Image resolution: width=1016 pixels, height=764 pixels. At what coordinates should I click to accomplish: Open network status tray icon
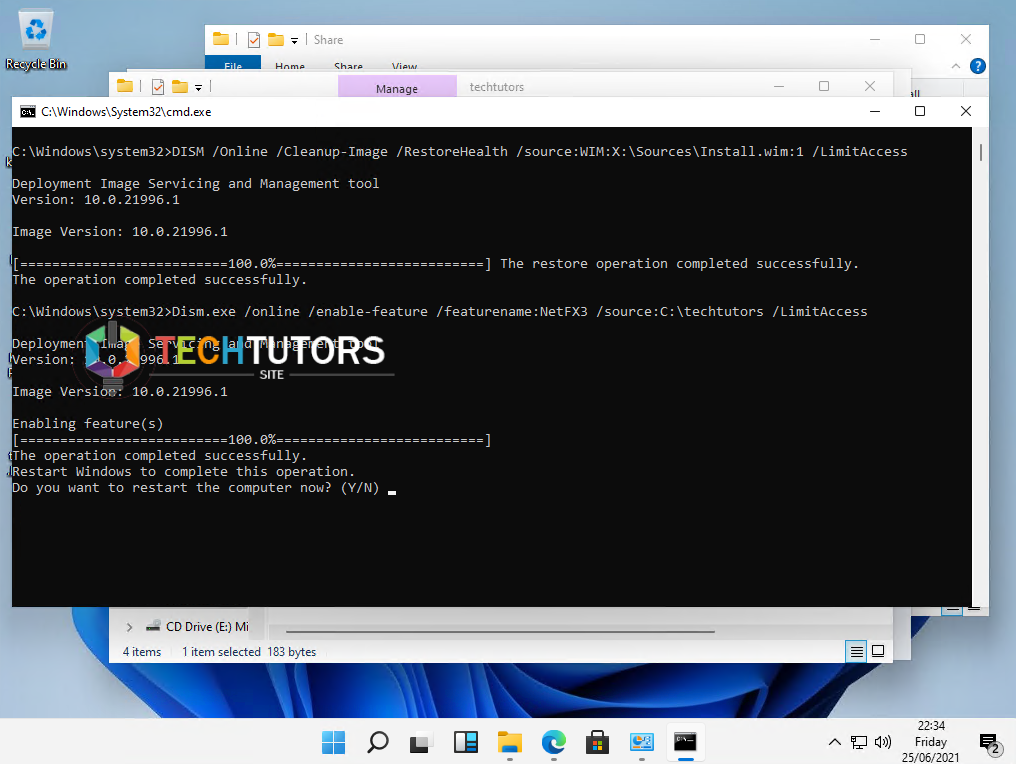pyautogui.click(x=859, y=742)
